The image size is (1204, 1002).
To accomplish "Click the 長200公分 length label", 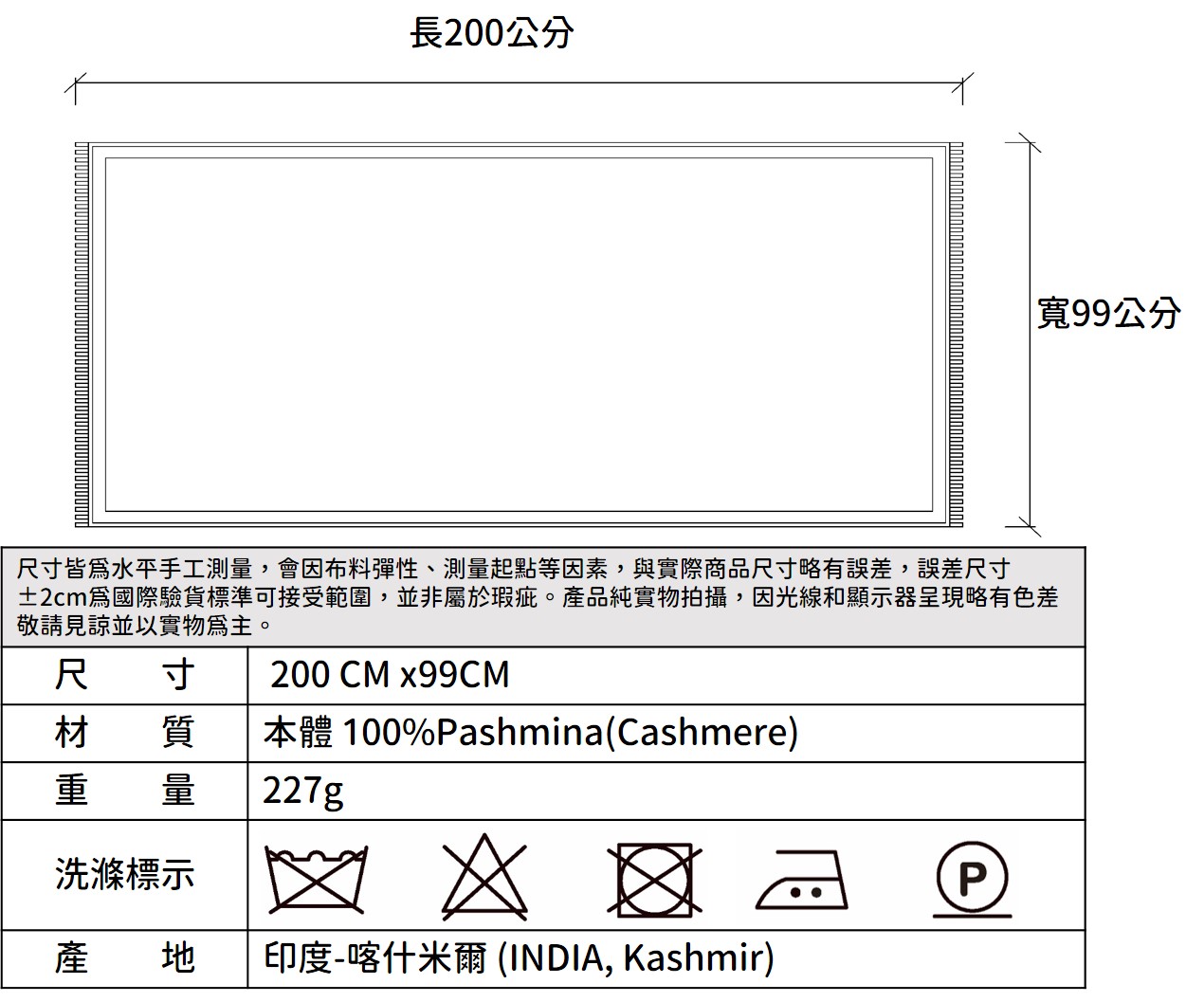I will click(491, 34).
